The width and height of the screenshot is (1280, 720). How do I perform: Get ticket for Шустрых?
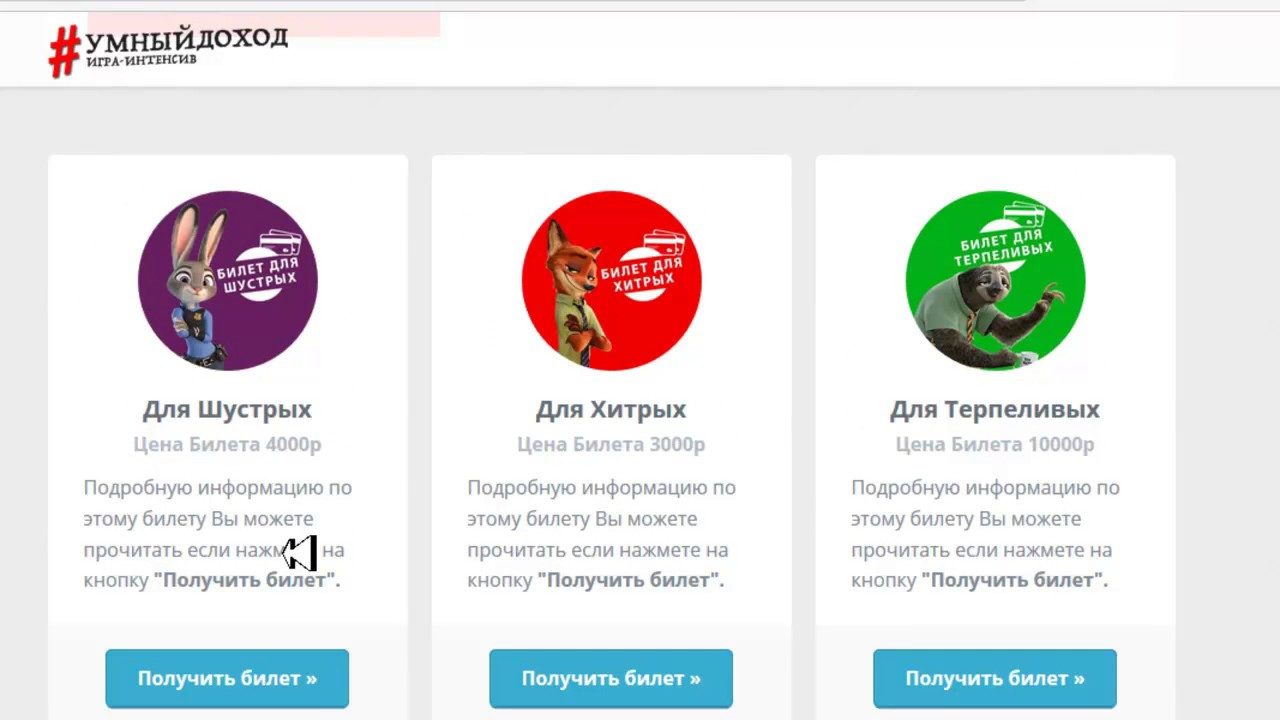(227, 678)
